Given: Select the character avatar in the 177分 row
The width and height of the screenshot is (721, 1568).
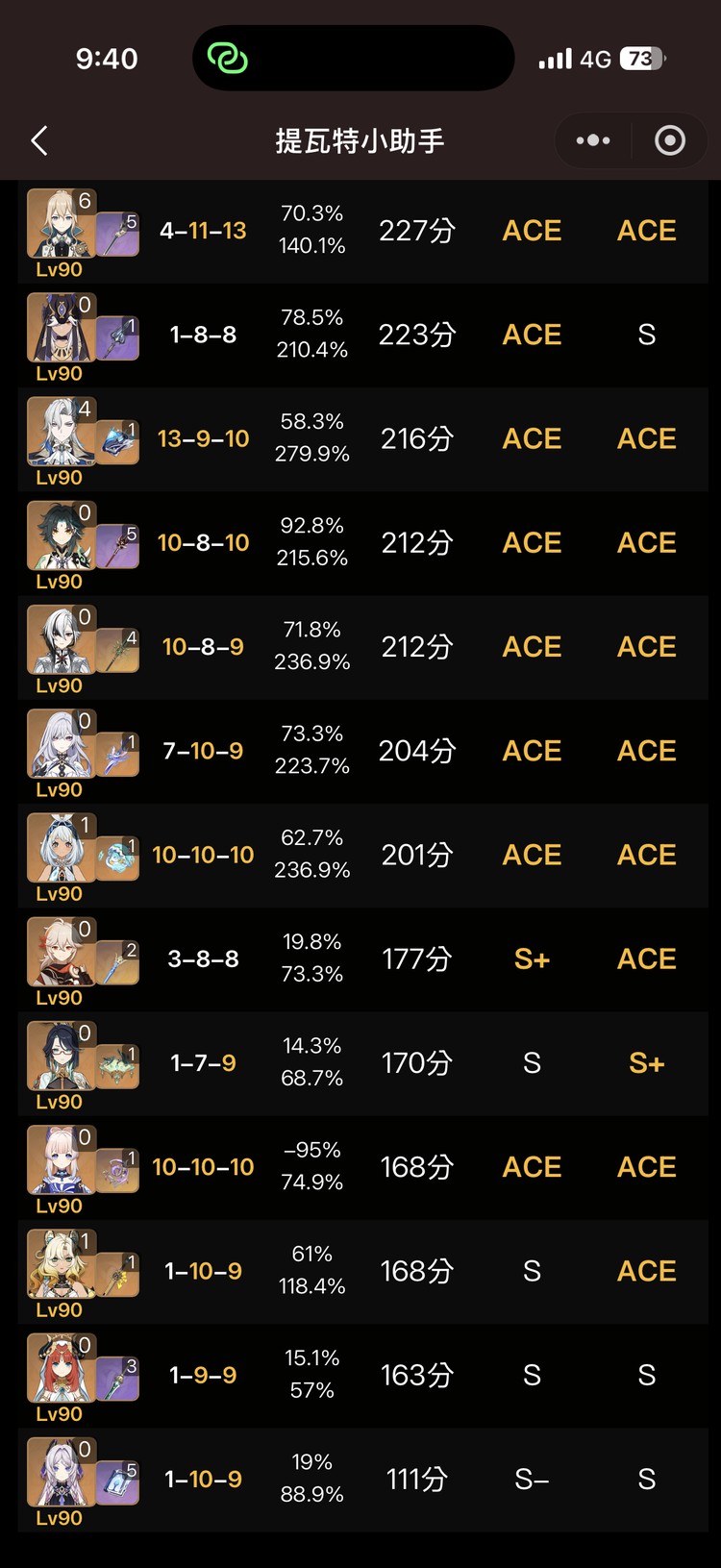Looking at the screenshot, I should click(60, 955).
